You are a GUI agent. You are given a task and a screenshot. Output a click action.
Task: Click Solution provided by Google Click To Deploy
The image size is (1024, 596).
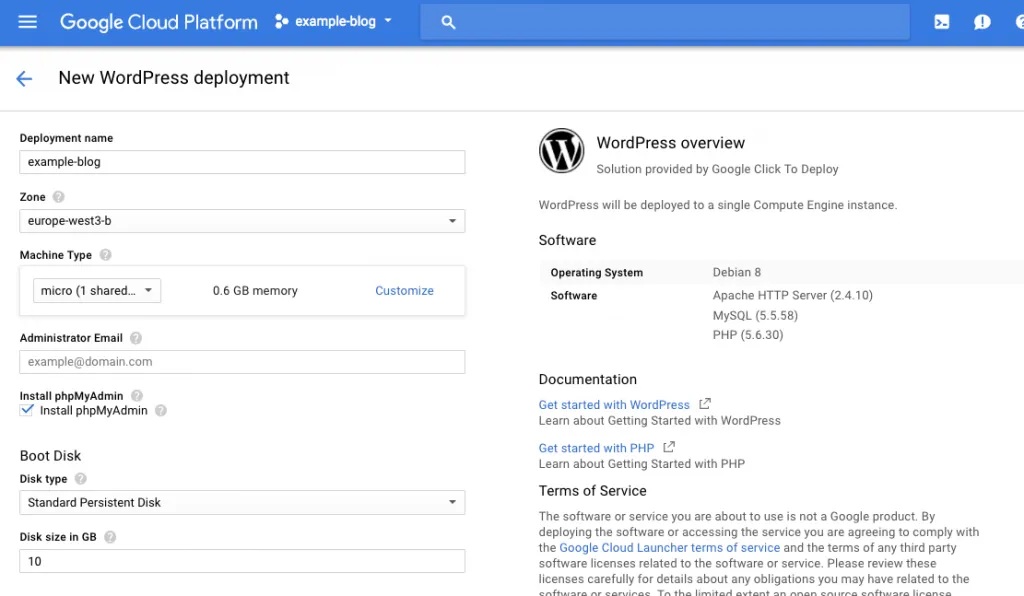coord(717,169)
